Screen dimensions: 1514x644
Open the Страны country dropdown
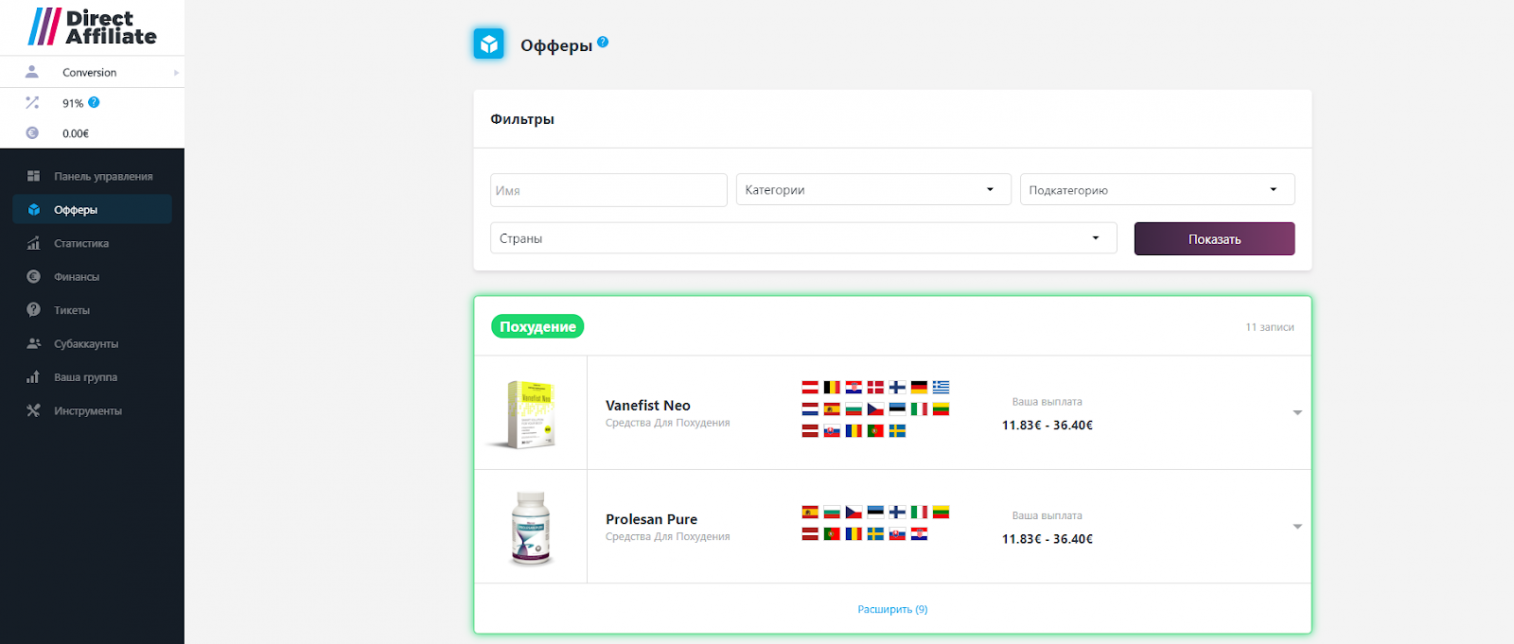point(803,239)
